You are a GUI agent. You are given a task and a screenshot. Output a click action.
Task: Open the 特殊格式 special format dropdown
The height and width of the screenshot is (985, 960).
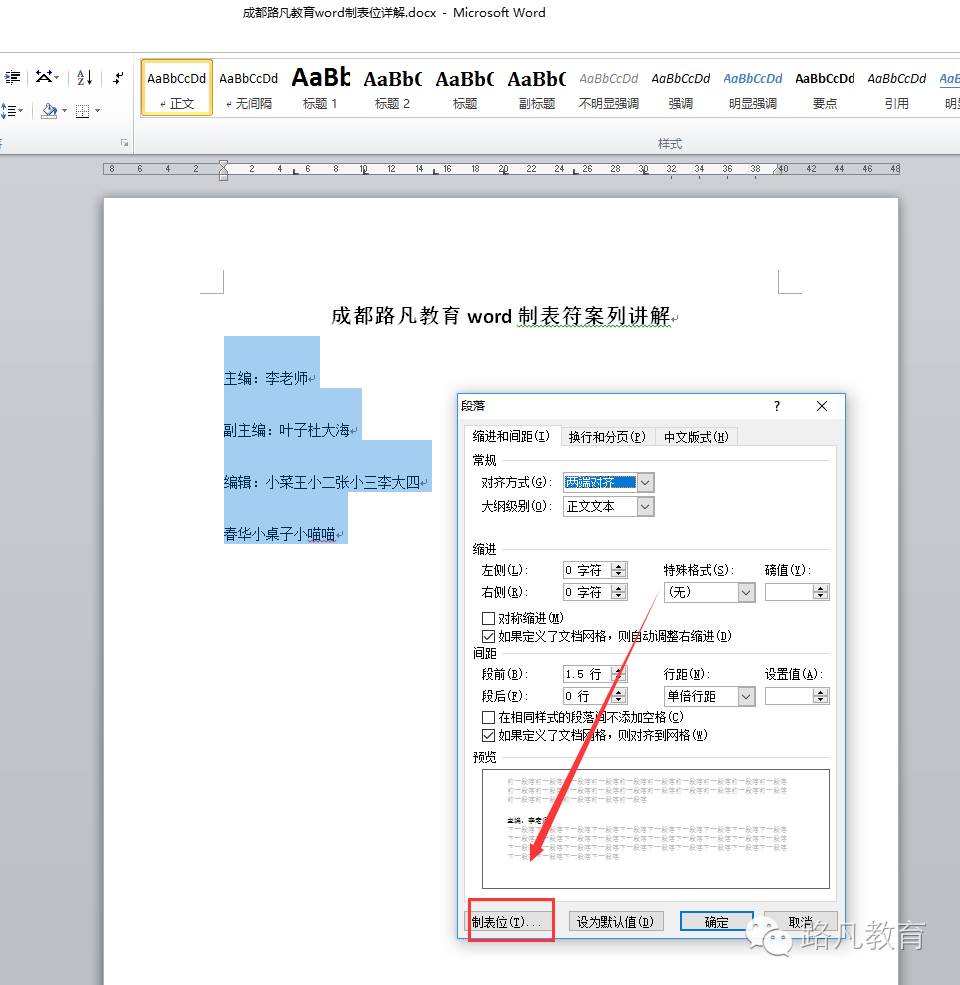(x=746, y=592)
